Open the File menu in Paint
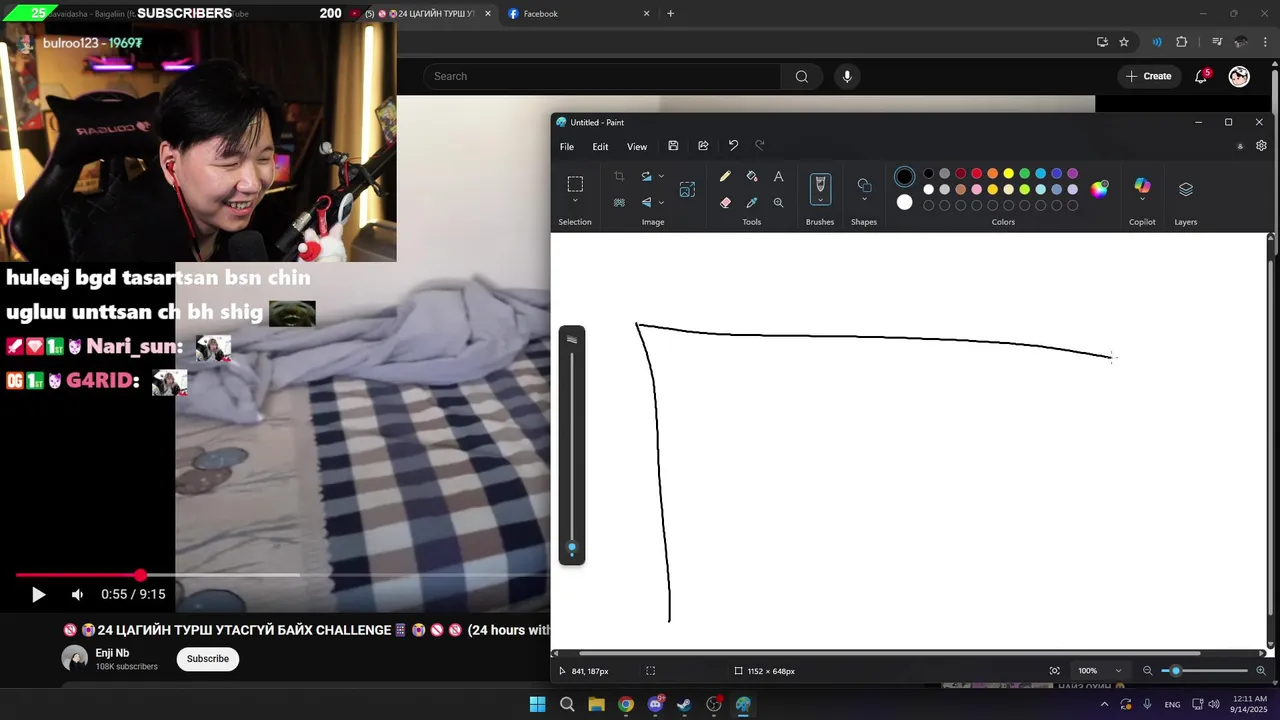 click(x=567, y=147)
